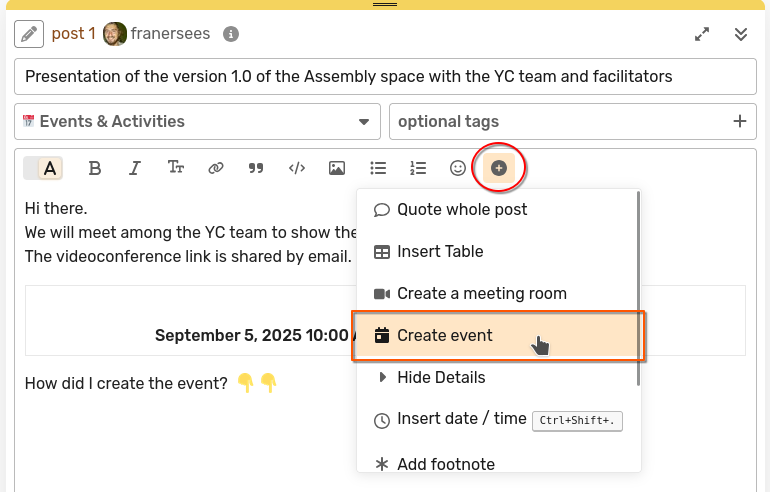Click the post title input field
This screenshot has width=770, height=492.
385,76
